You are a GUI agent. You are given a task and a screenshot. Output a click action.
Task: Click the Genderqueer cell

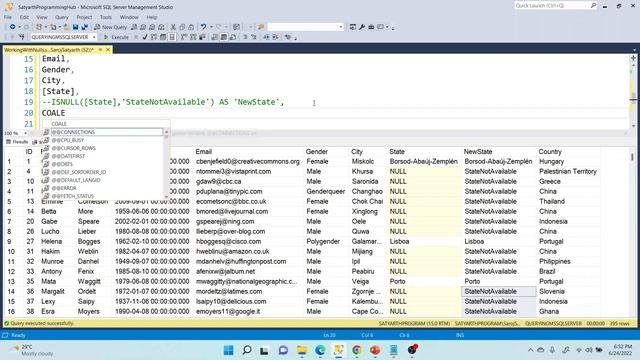325,191
